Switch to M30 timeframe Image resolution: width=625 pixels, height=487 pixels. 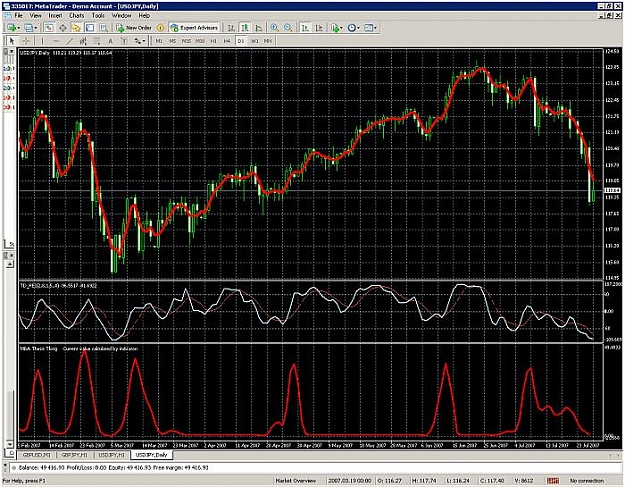200,41
